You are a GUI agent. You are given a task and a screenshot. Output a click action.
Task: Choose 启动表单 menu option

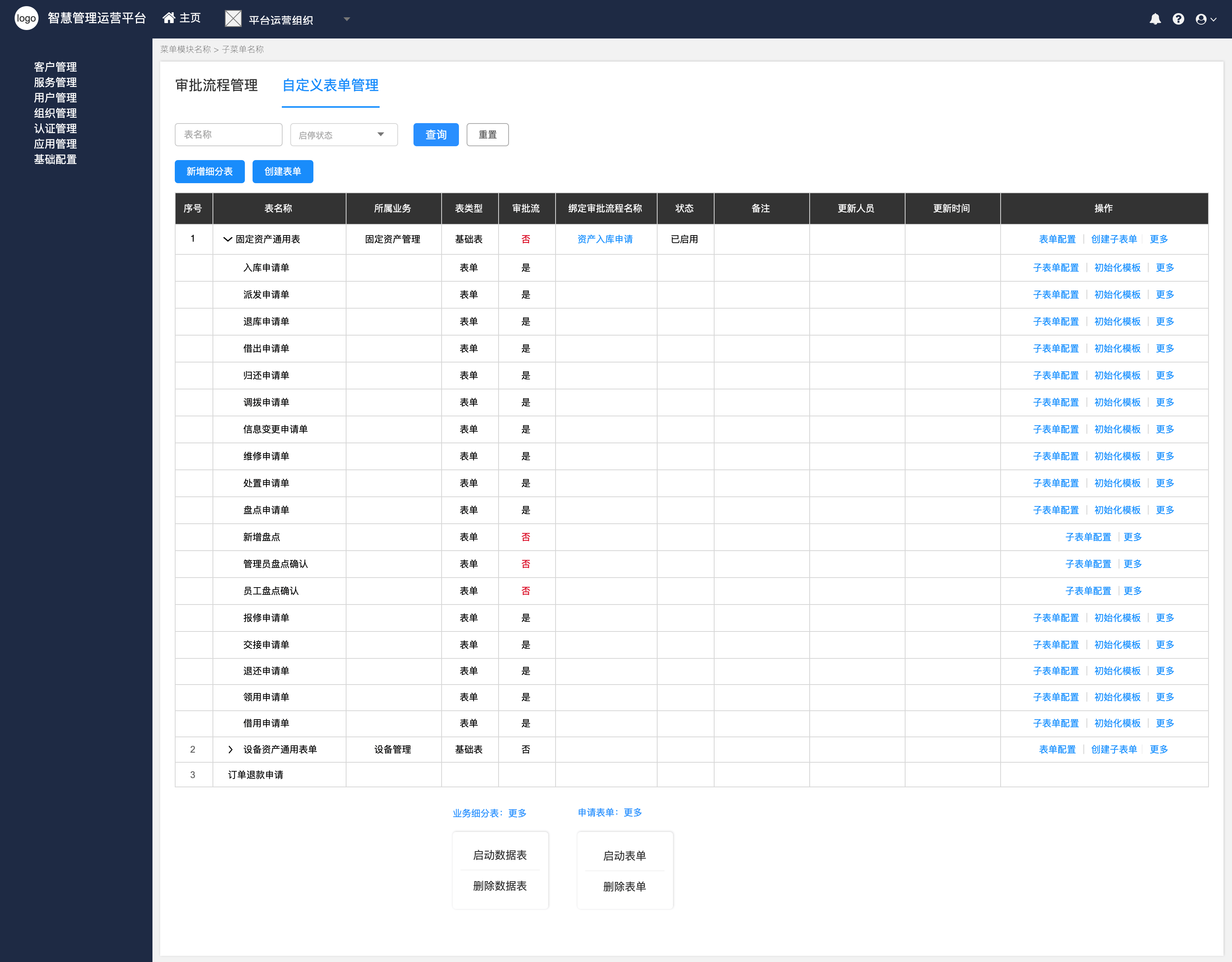point(624,856)
